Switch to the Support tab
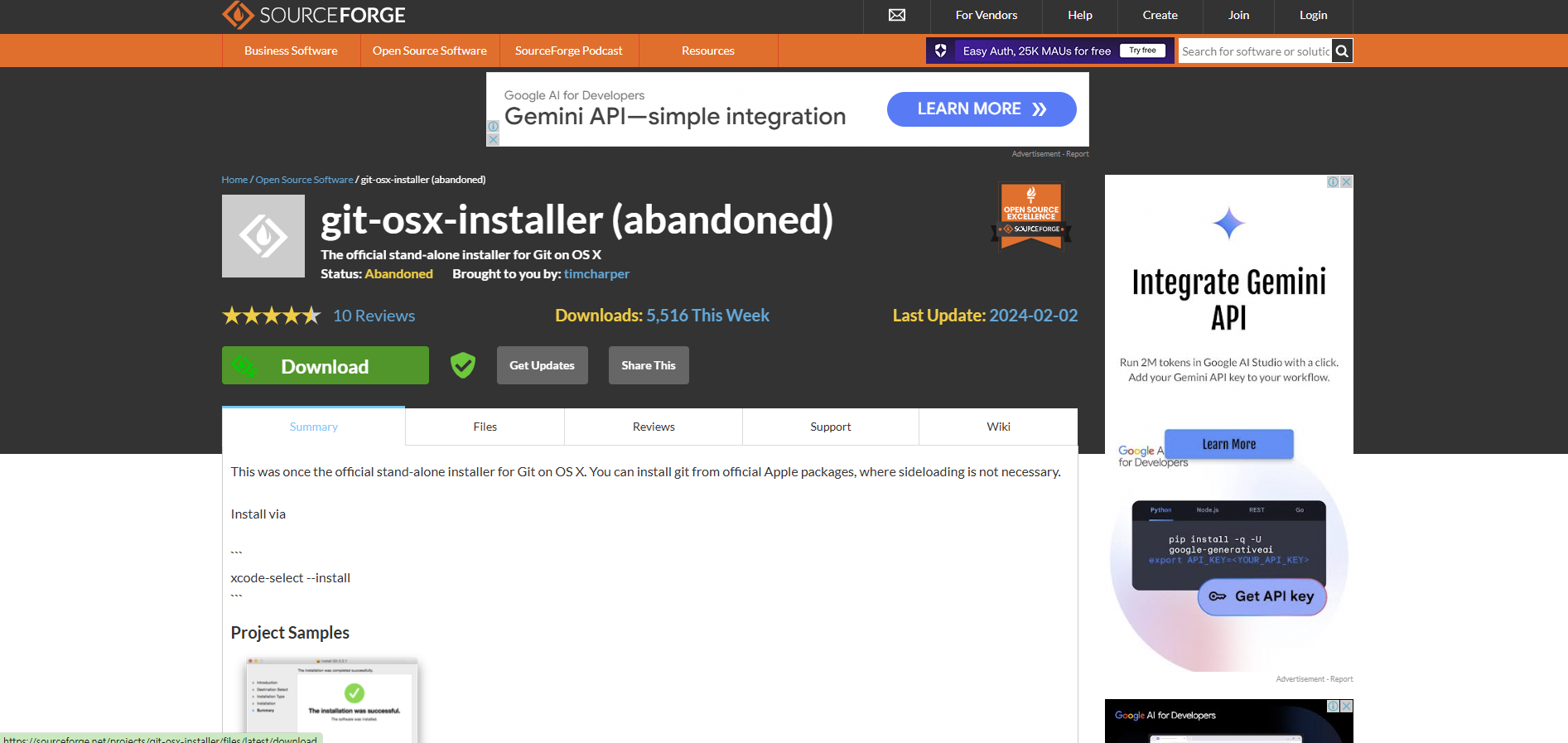1568x743 pixels. [831, 427]
